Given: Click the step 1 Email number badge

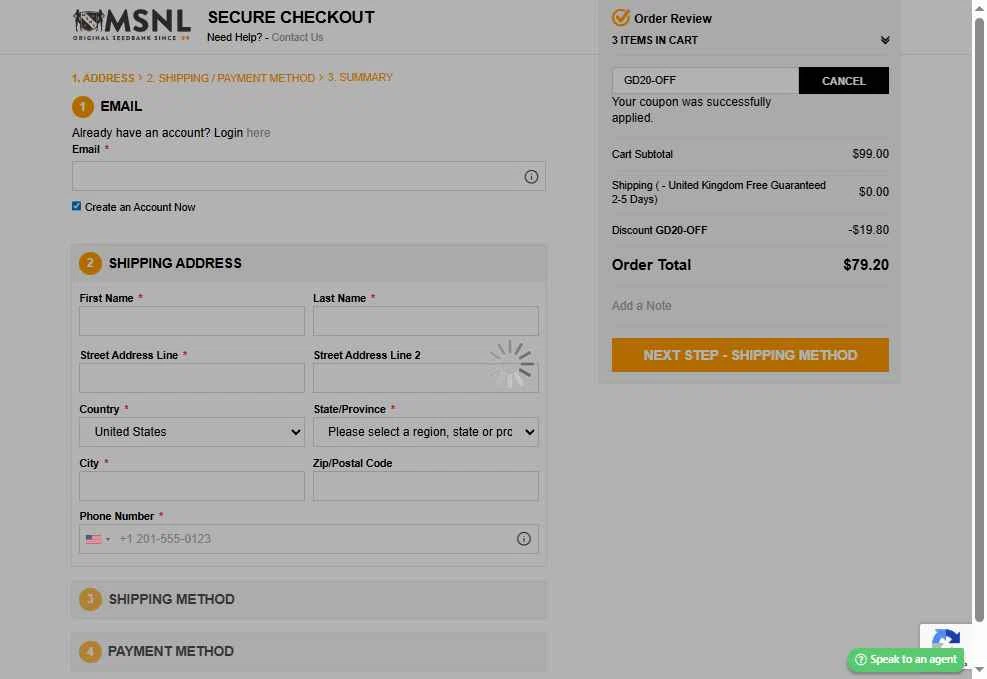Looking at the screenshot, I should pos(82,107).
